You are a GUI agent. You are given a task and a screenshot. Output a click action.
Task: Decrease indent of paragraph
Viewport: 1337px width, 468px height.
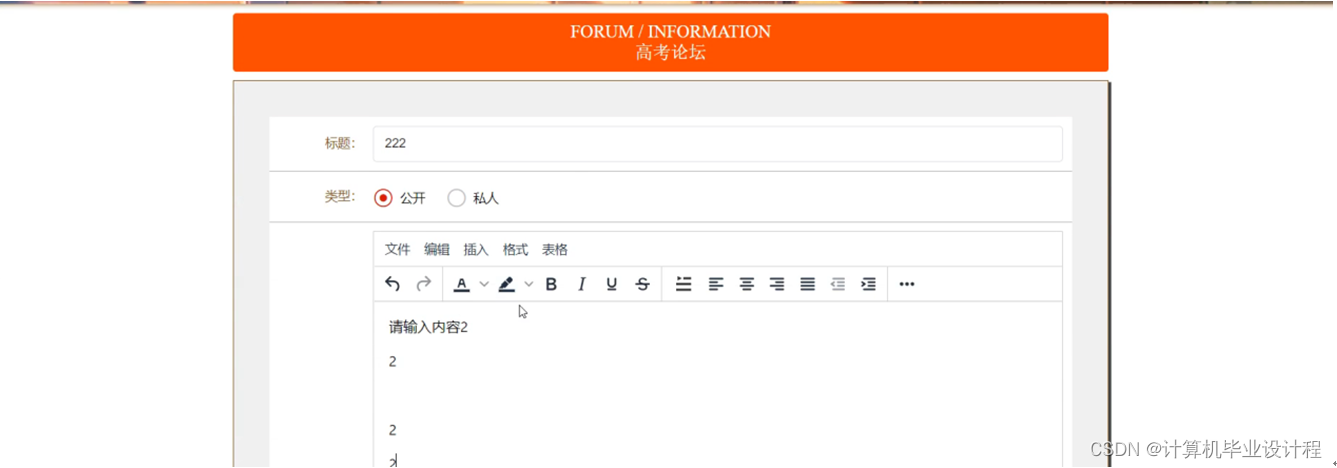pyautogui.click(x=838, y=284)
